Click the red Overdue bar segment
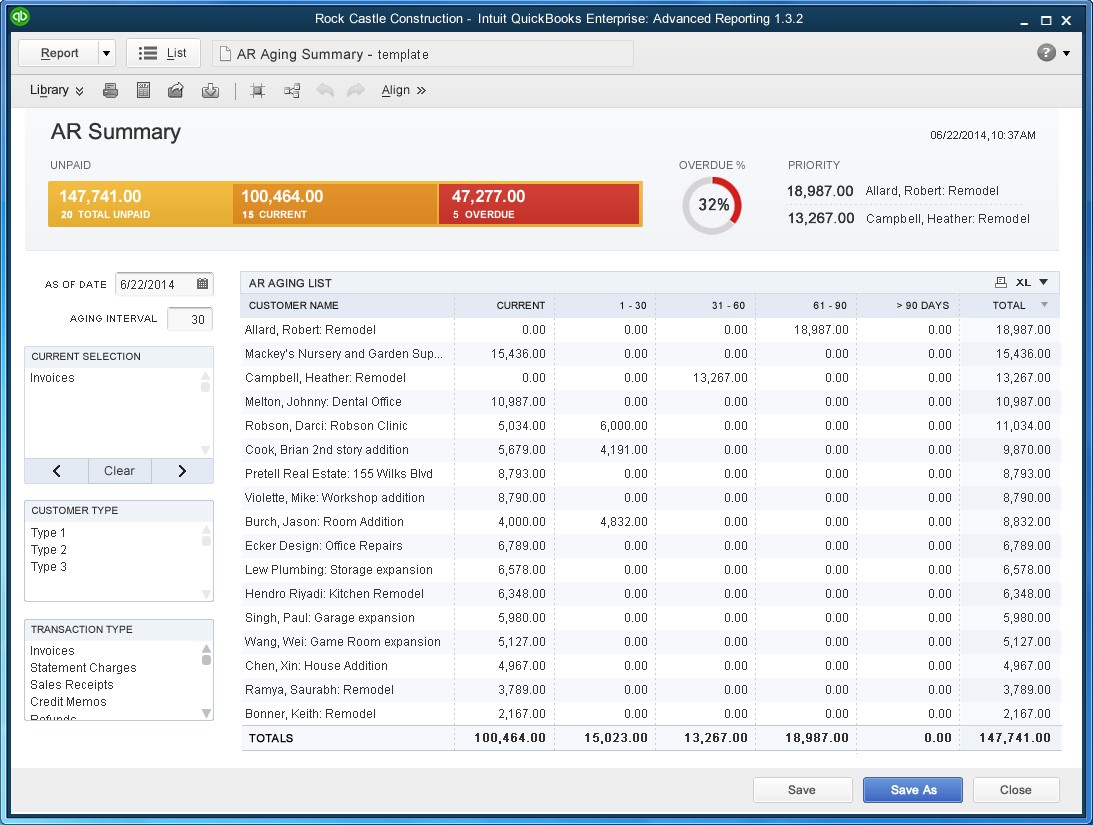 point(540,204)
